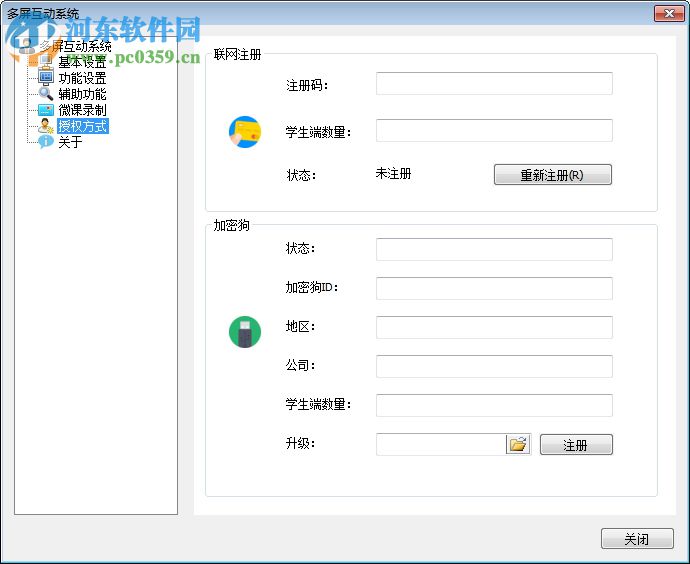Image resolution: width=690 pixels, height=564 pixels.
Task: Focus 学生端数量 field under 联网注册
Action: coord(494,130)
